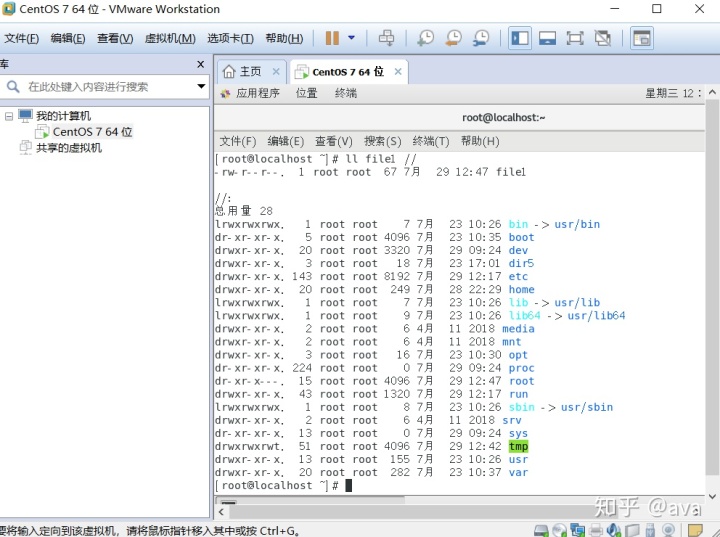
Task: Open the 位置 menu in CentOS panel
Action: pos(307,93)
